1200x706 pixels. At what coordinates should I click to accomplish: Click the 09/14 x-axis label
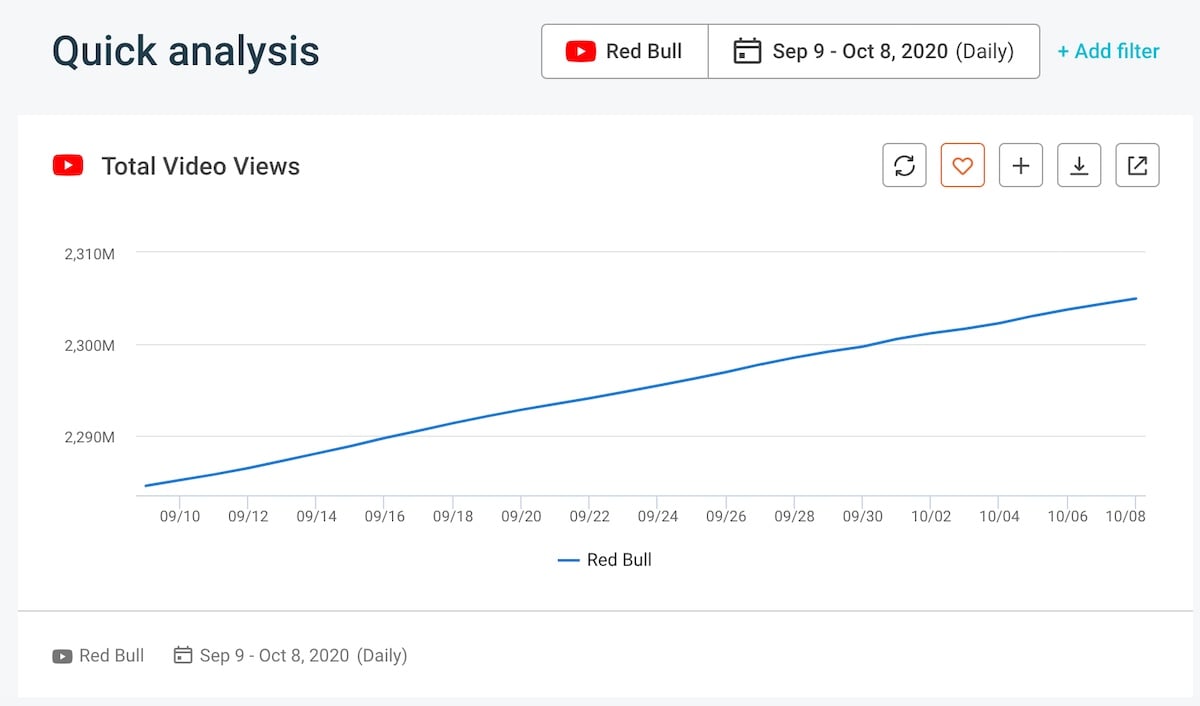coord(316,516)
